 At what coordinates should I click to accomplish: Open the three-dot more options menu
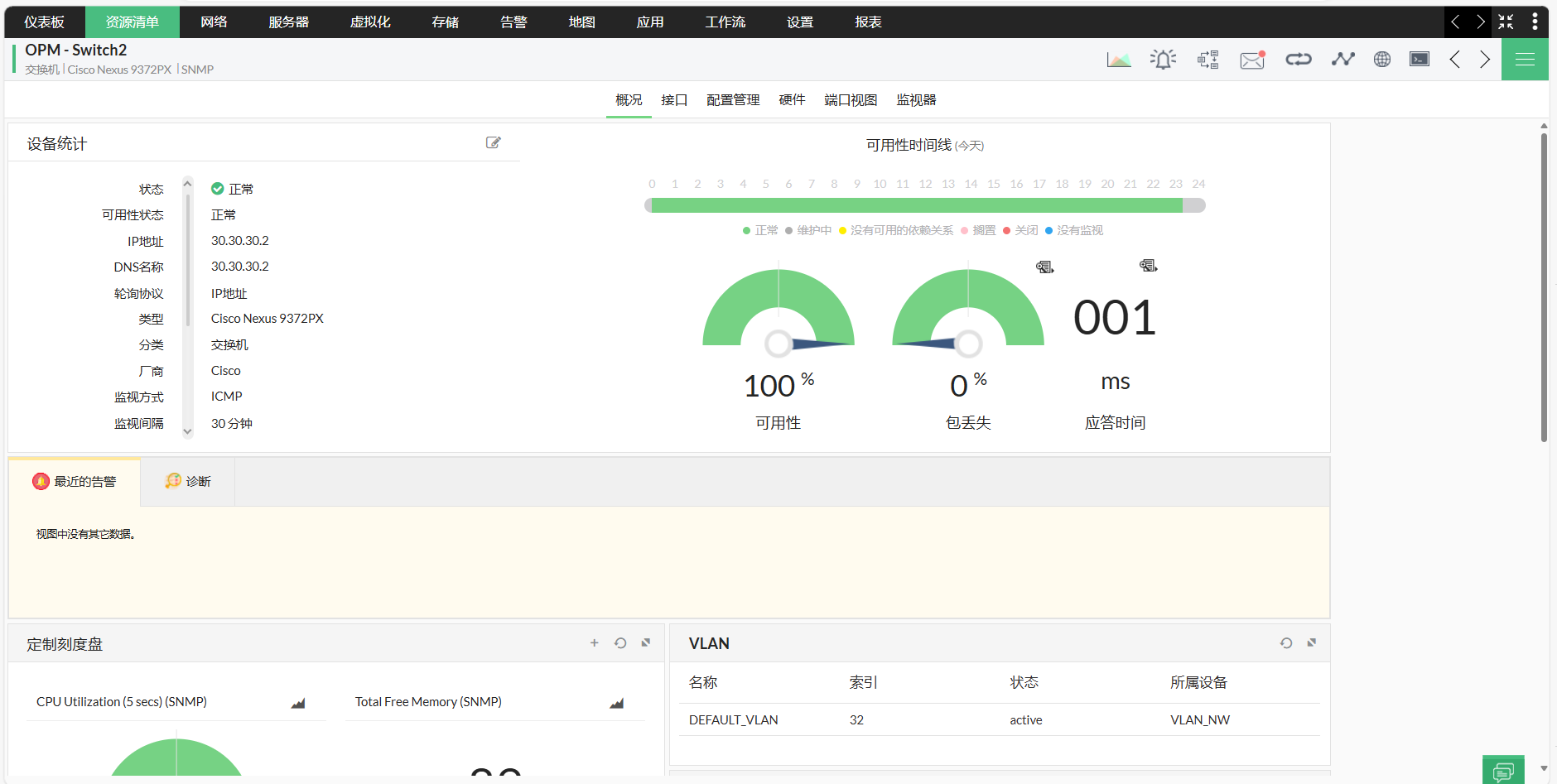1535,22
